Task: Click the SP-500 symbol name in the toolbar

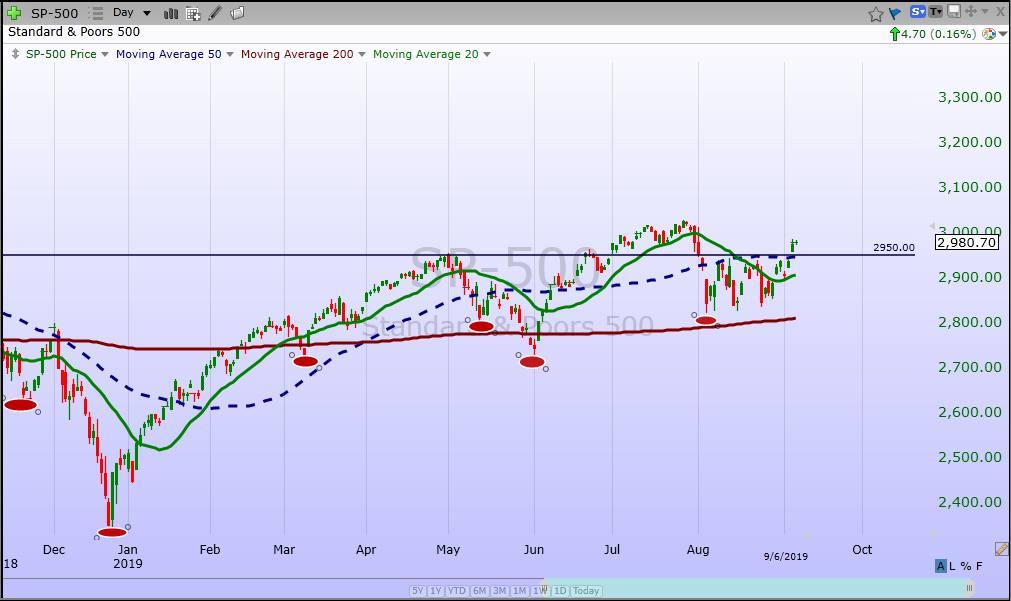Action: click(54, 13)
